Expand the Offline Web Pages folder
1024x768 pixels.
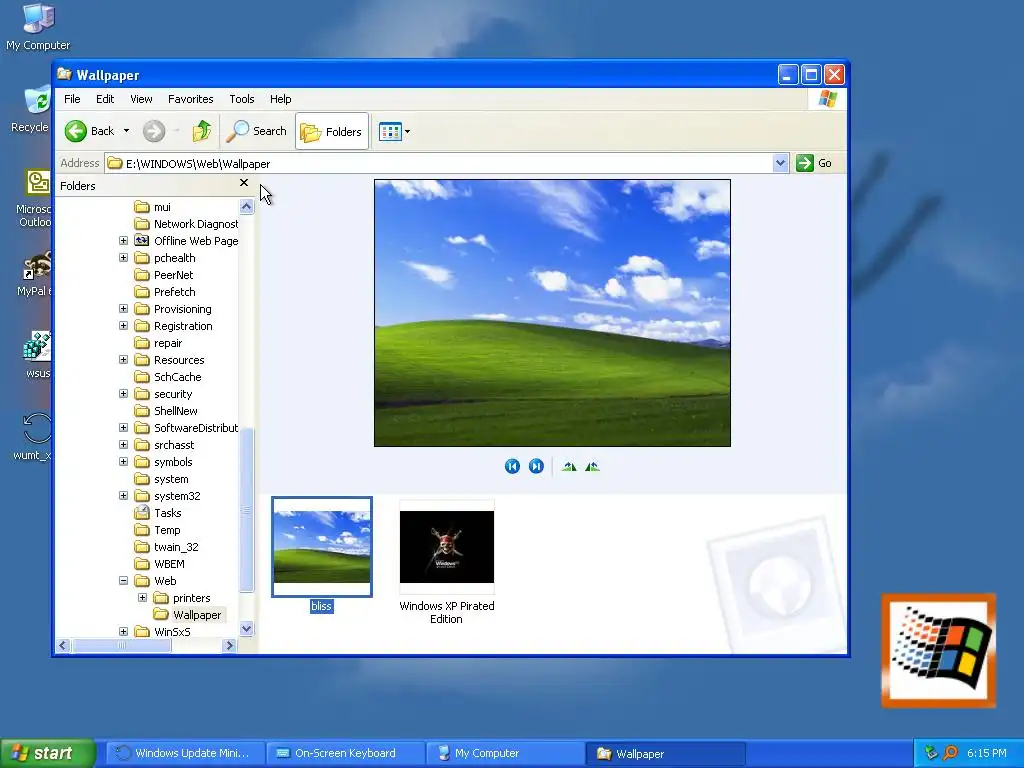(x=123, y=241)
